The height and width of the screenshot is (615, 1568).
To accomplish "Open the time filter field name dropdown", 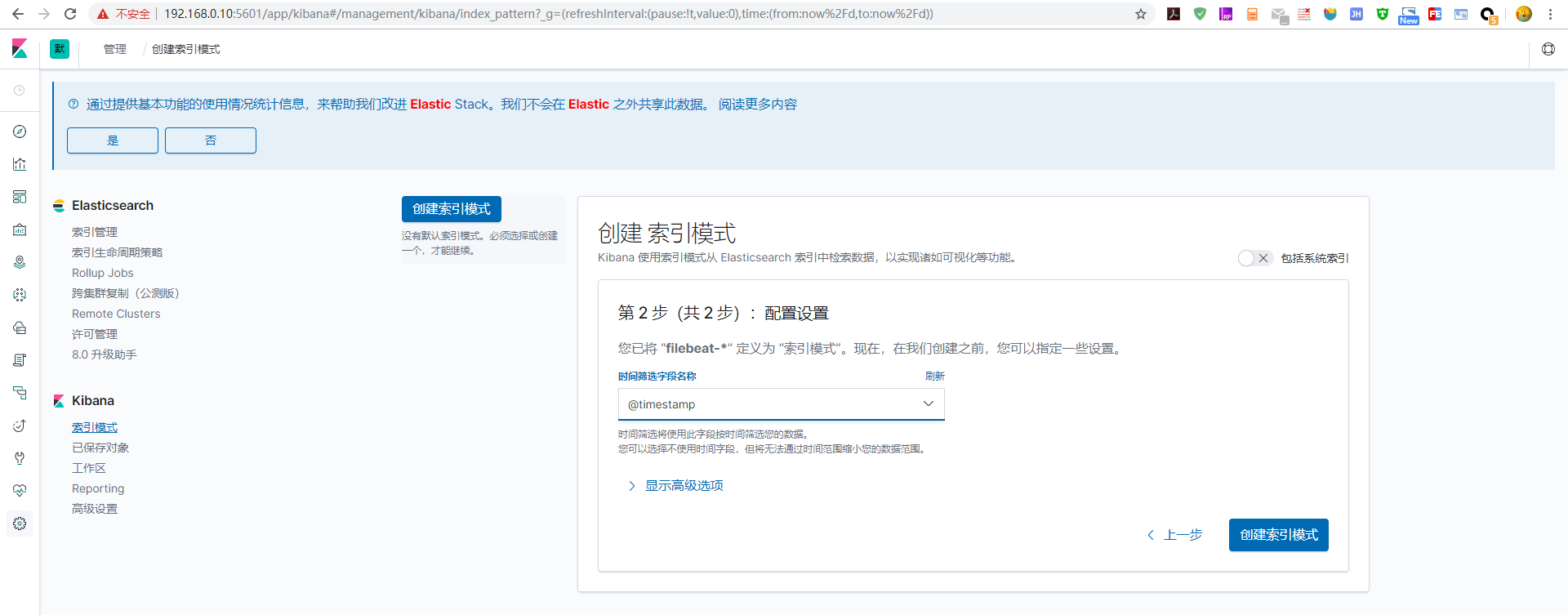I will (x=782, y=404).
